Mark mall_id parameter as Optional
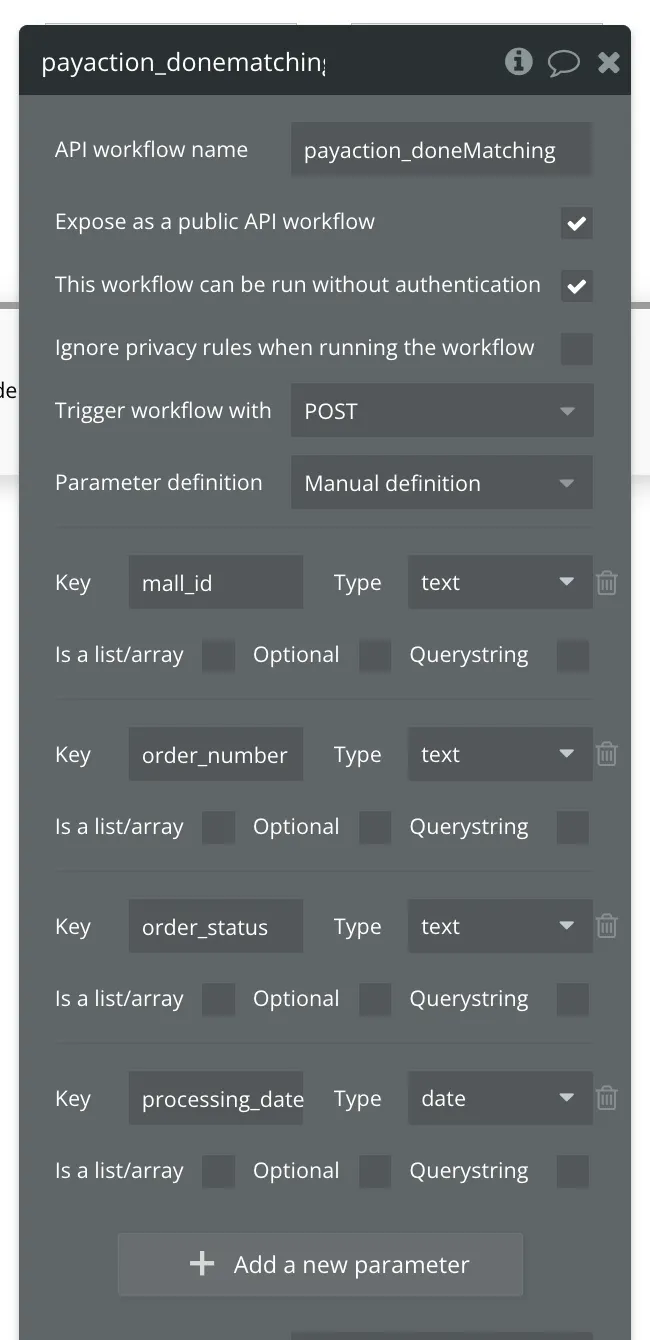Viewport: 650px width, 1340px height. point(375,656)
